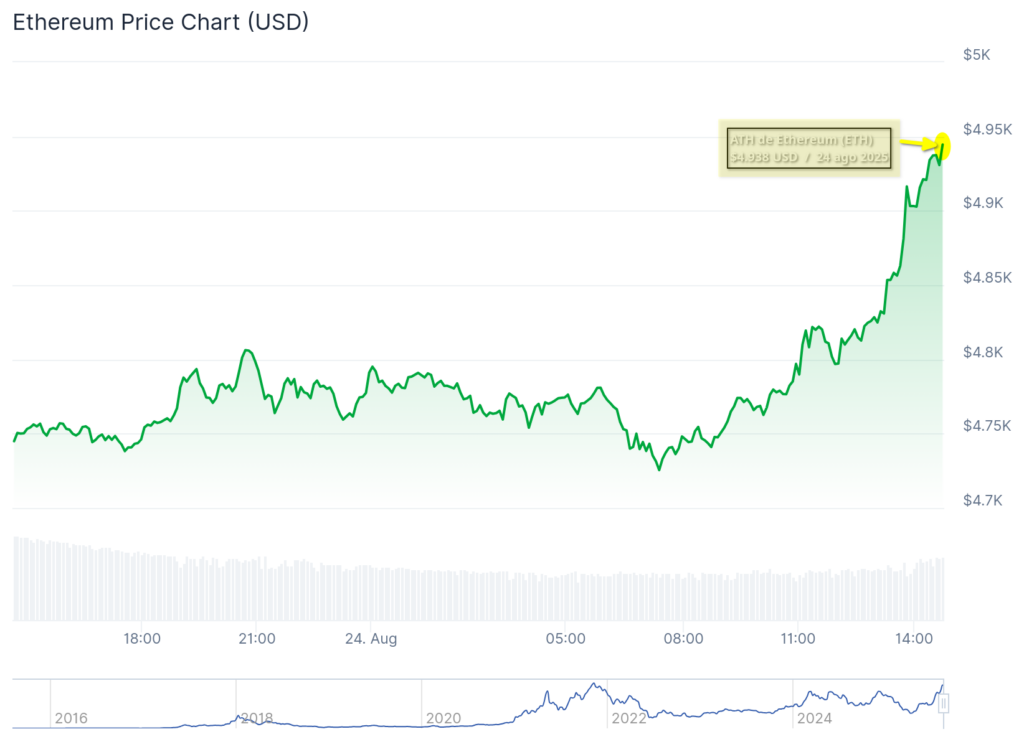Click the 24. Aug date axis label
The image size is (1024, 747).
tap(371, 639)
